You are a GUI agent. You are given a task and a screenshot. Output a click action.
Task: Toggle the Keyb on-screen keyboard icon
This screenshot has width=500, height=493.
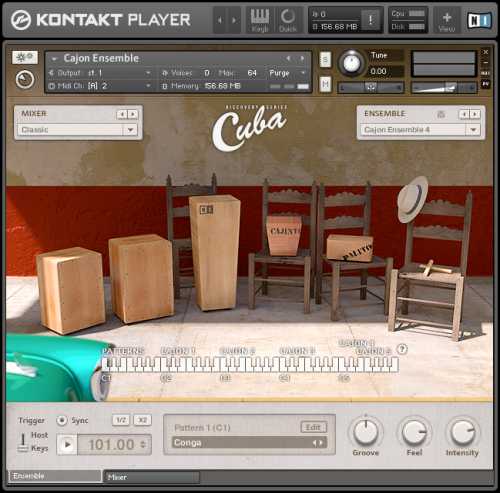(260, 20)
